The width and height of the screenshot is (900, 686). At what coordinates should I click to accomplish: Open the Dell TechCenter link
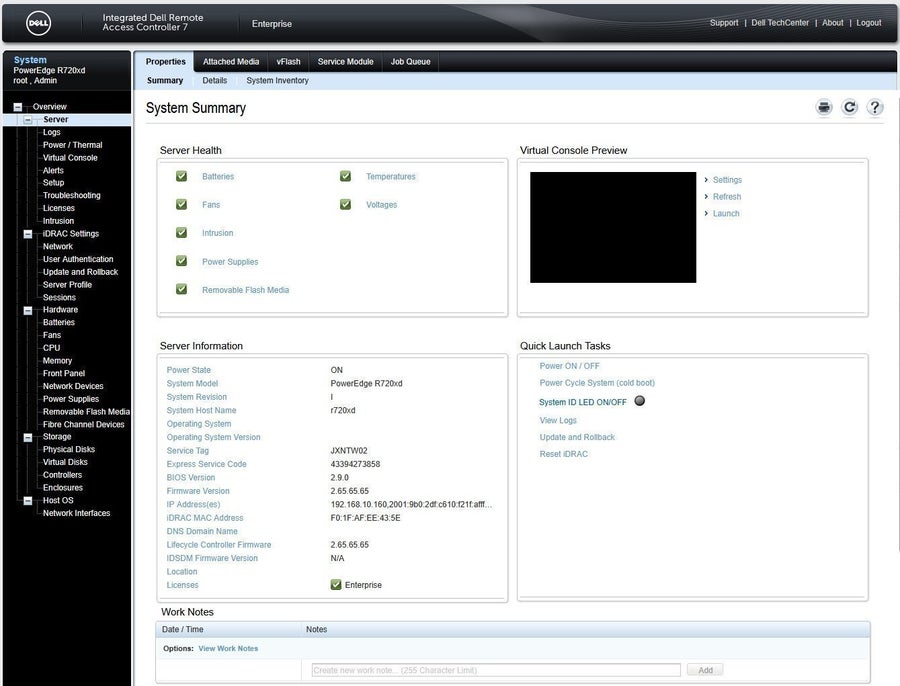780,23
